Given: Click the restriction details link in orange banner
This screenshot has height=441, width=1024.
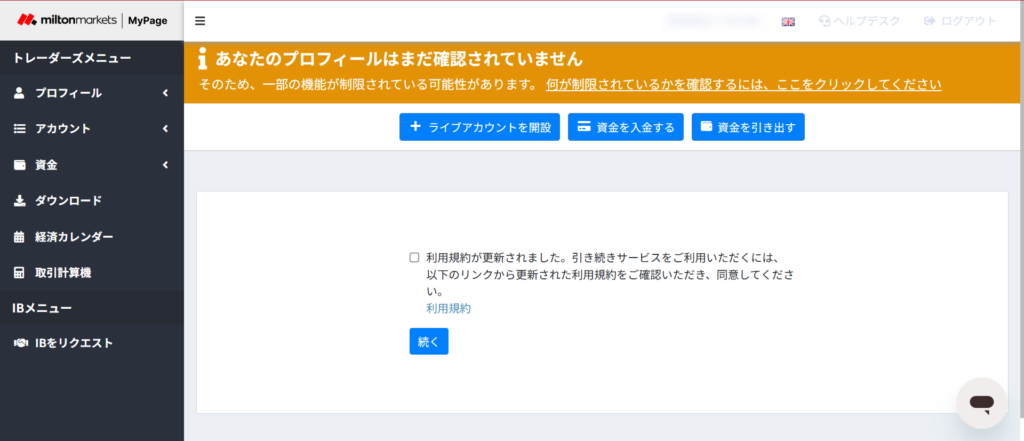Looking at the screenshot, I should 743,85.
